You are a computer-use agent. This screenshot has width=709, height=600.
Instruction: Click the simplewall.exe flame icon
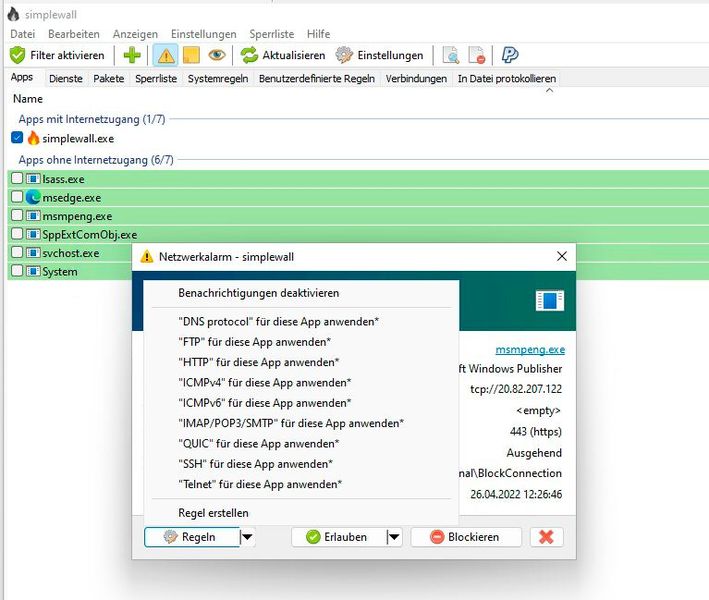click(33, 138)
